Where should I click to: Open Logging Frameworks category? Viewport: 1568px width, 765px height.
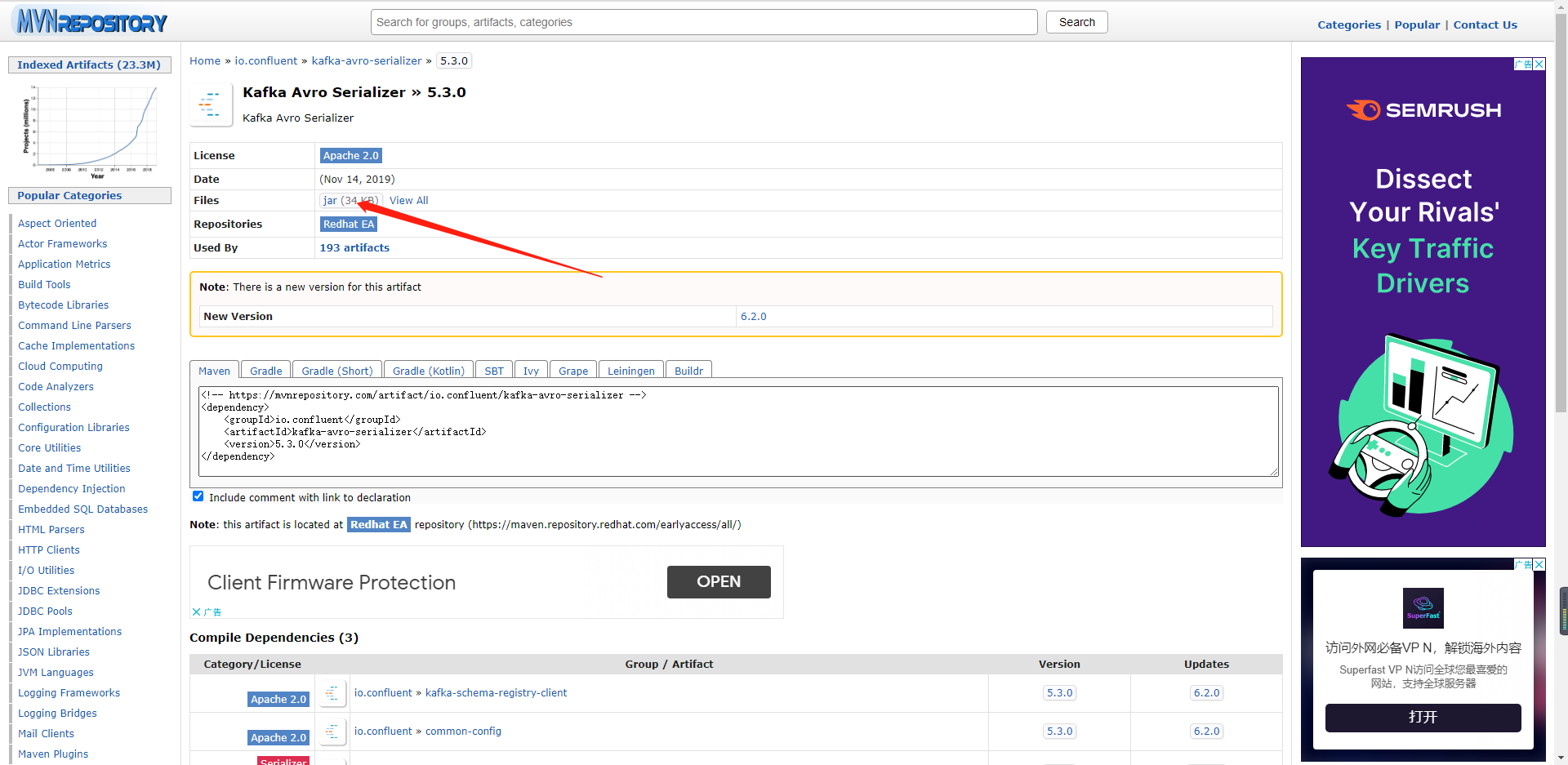point(69,692)
